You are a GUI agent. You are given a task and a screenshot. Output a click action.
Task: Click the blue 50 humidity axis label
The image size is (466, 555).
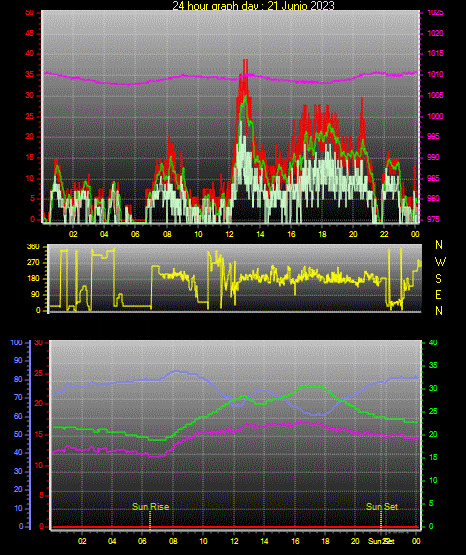click(18, 434)
